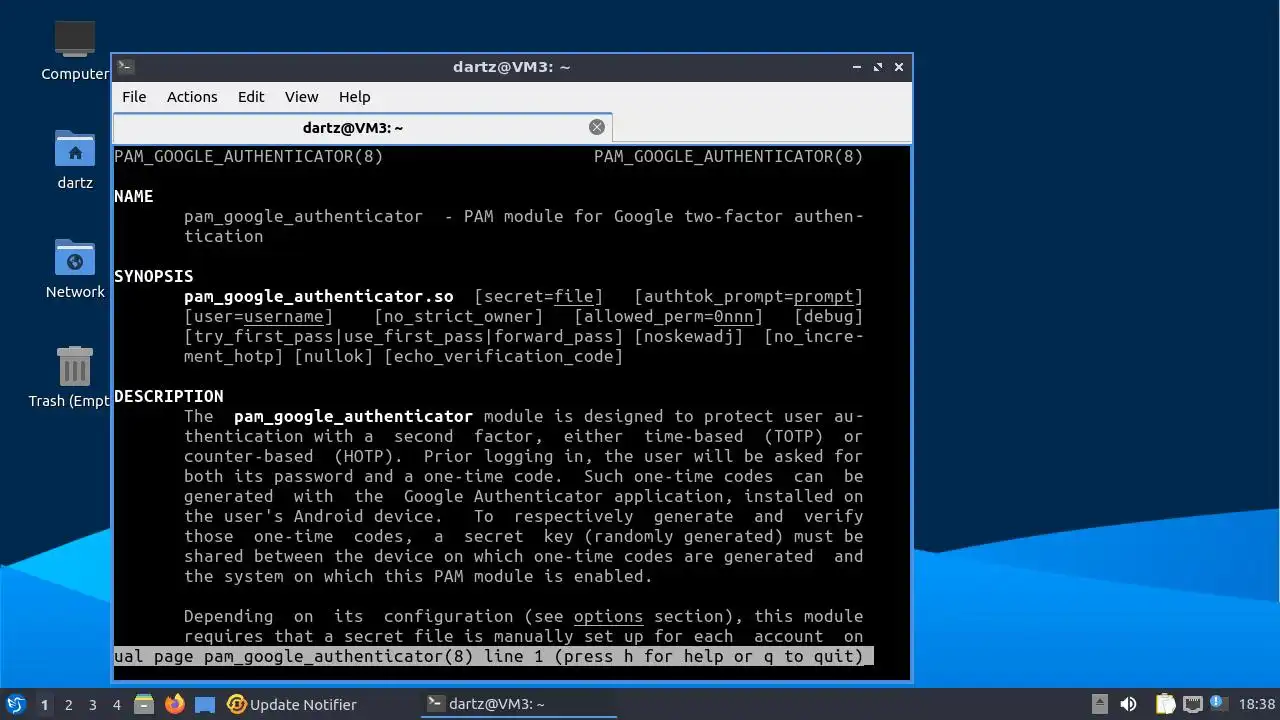This screenshot has width=1280, height=720.
Task: Switch to workspace 3
Action: [92, 705]
